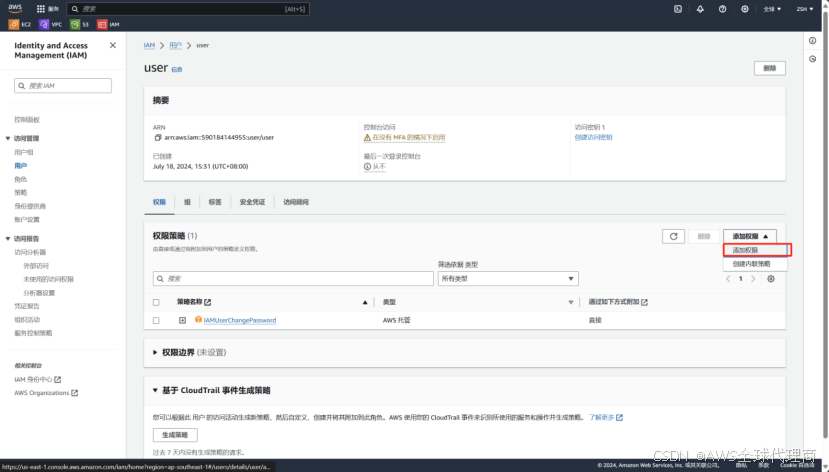Open console settings gear in top bar
The image size is (829, 472).
tap(744, 9)
